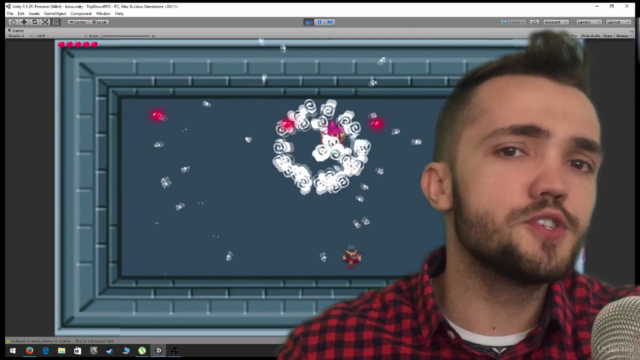Toggle the Stats overlay button
640x360 pixels.
coord(608,36)
